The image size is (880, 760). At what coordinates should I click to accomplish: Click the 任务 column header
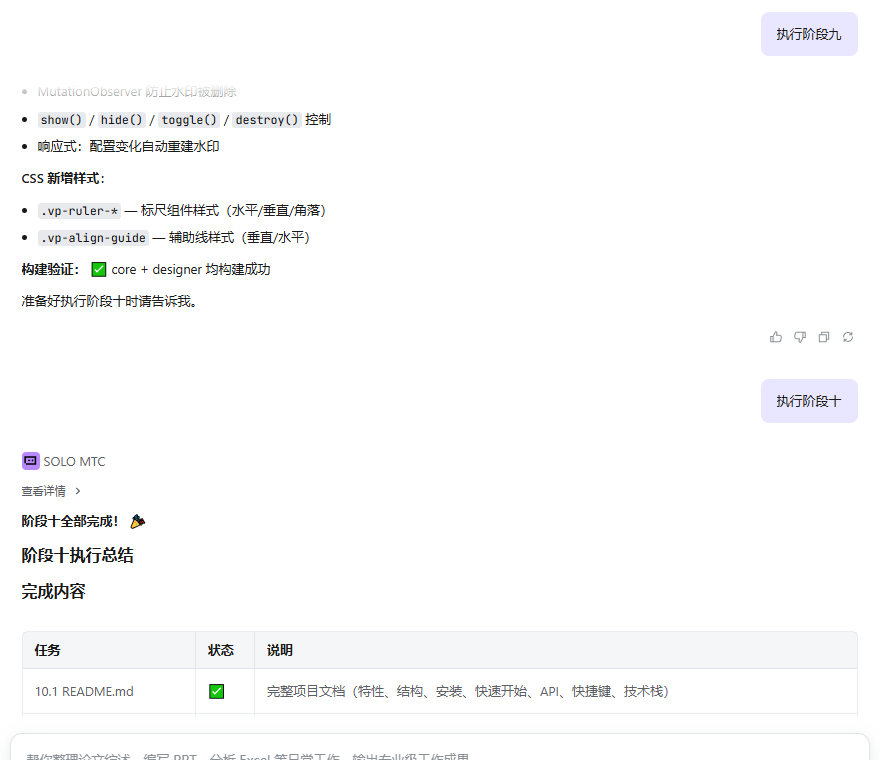click(x=48, y=650)
